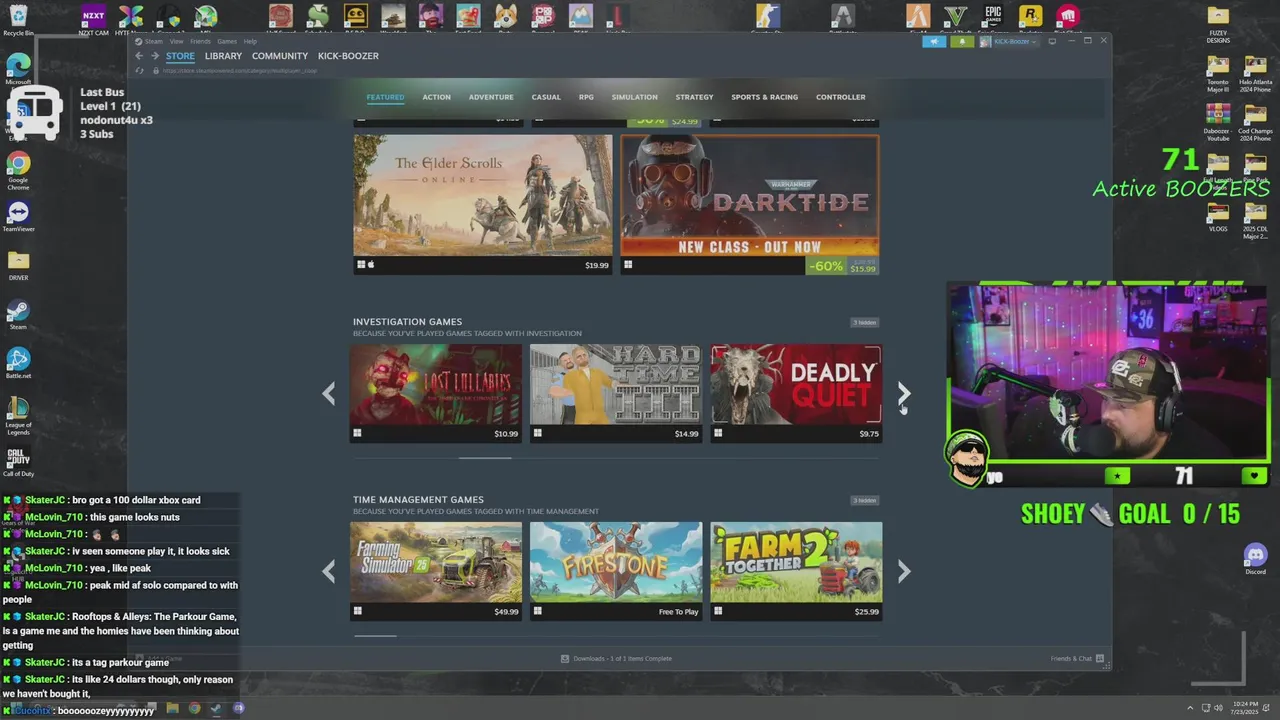Open the KICK-BOOZER profile section
This screenshot has height=720, width=1280.
click(x=348, y=56)
